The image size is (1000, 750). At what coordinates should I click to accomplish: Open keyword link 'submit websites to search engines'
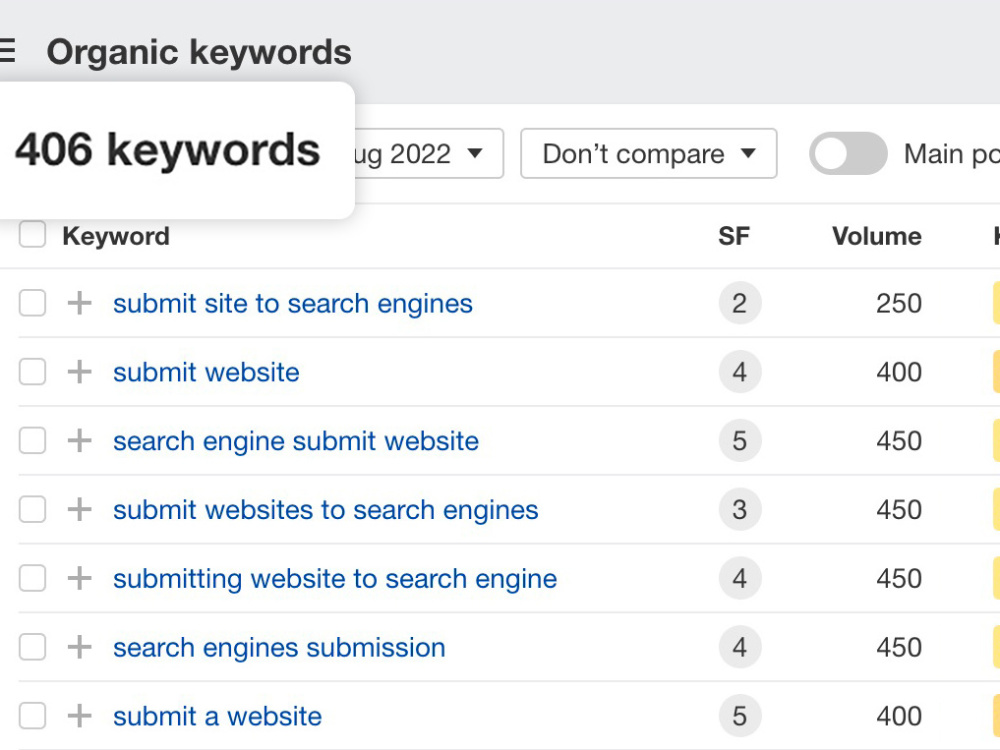click(325, 510)
